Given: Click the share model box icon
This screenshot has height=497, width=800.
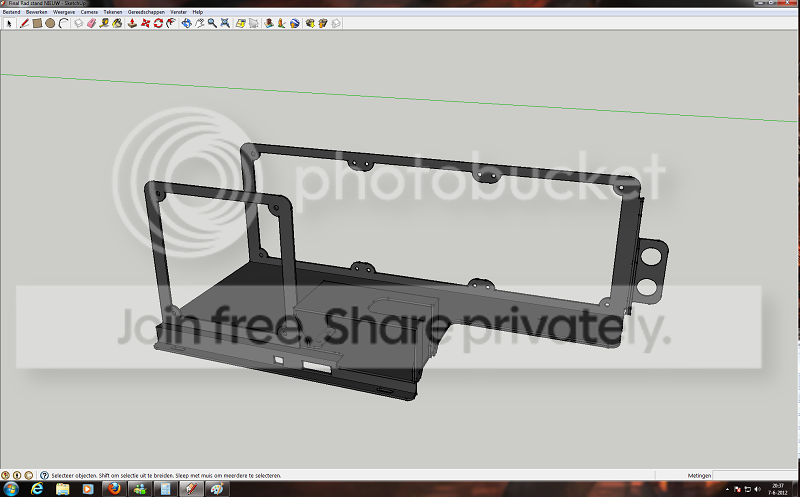Looking at the screenshot, I should point(323,23).
